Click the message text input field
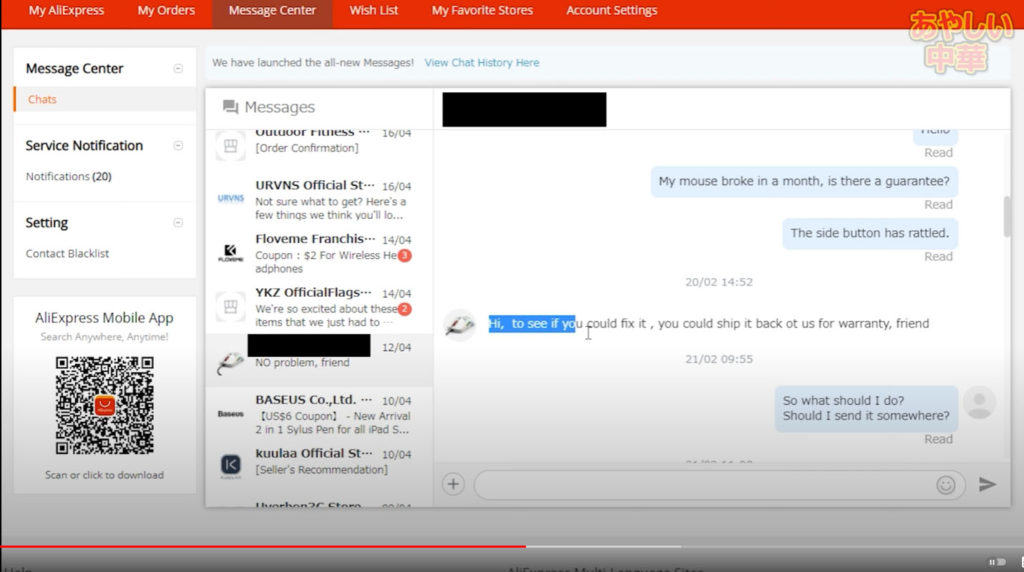 700,485
